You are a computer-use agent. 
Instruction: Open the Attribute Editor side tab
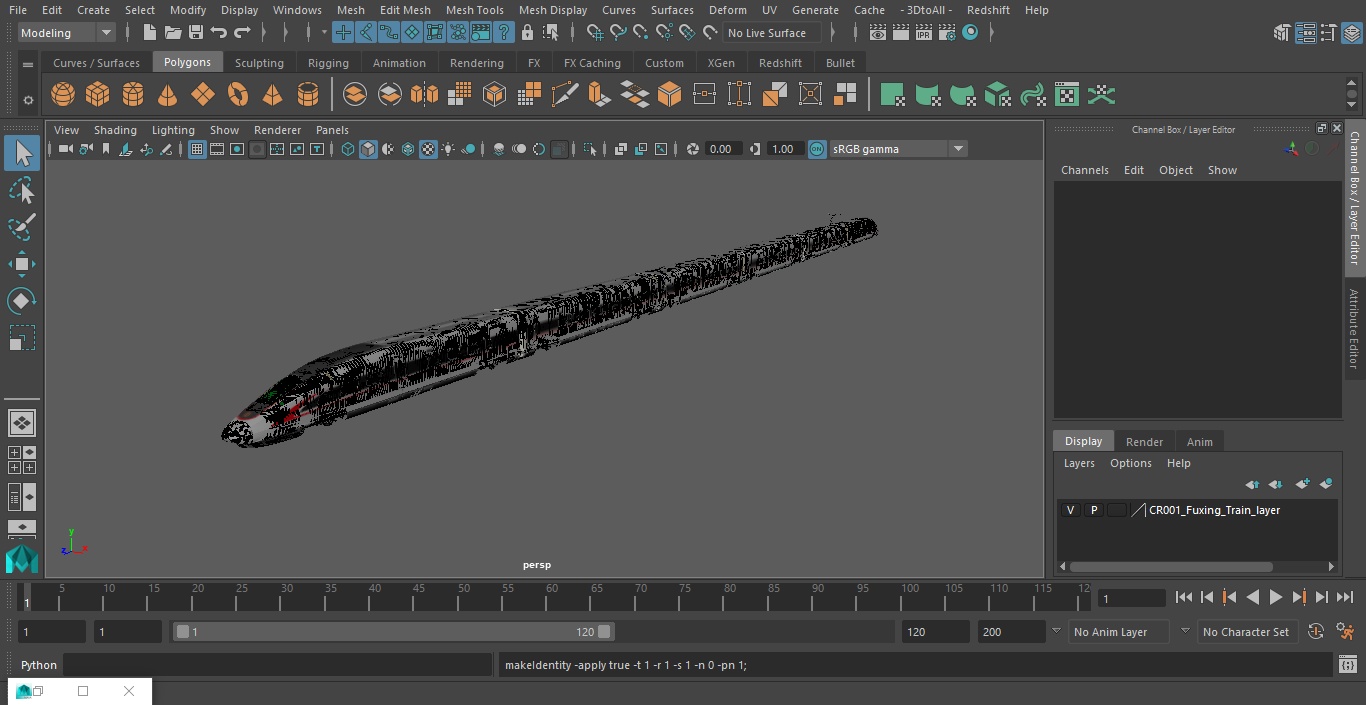point(1354,329)
